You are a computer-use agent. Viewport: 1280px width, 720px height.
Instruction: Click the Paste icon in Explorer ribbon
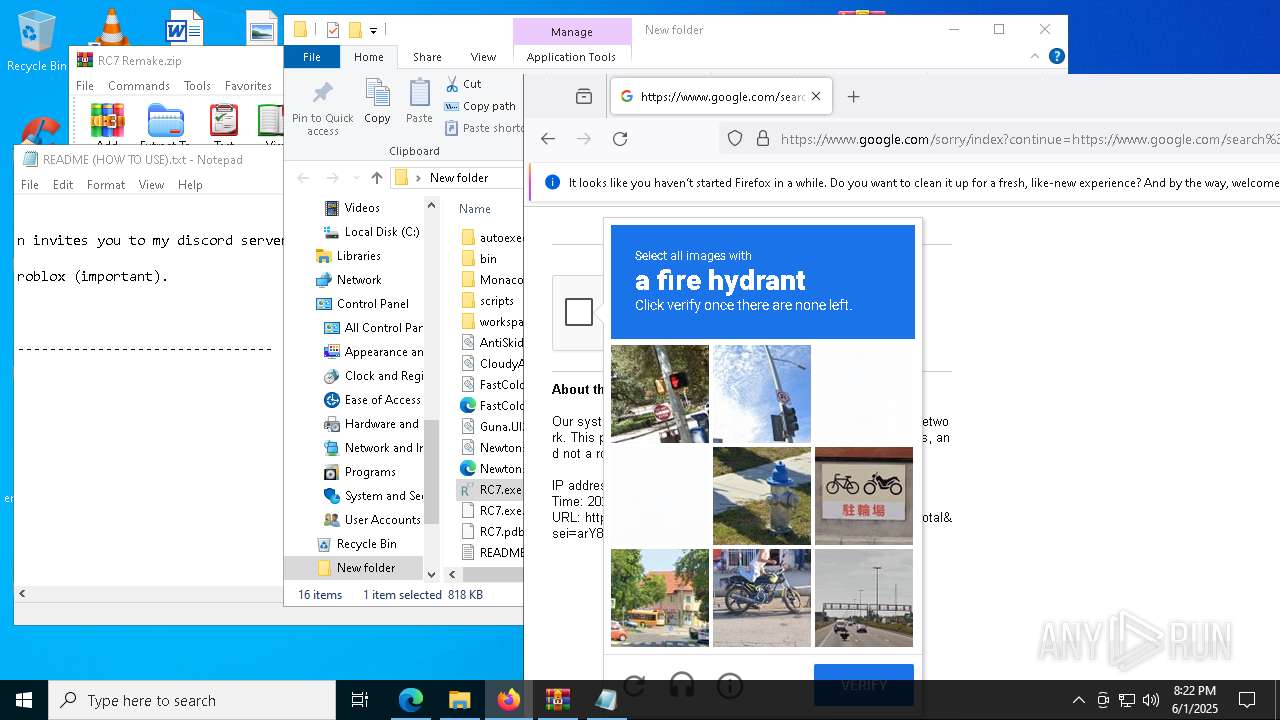(x=419, y=93)
